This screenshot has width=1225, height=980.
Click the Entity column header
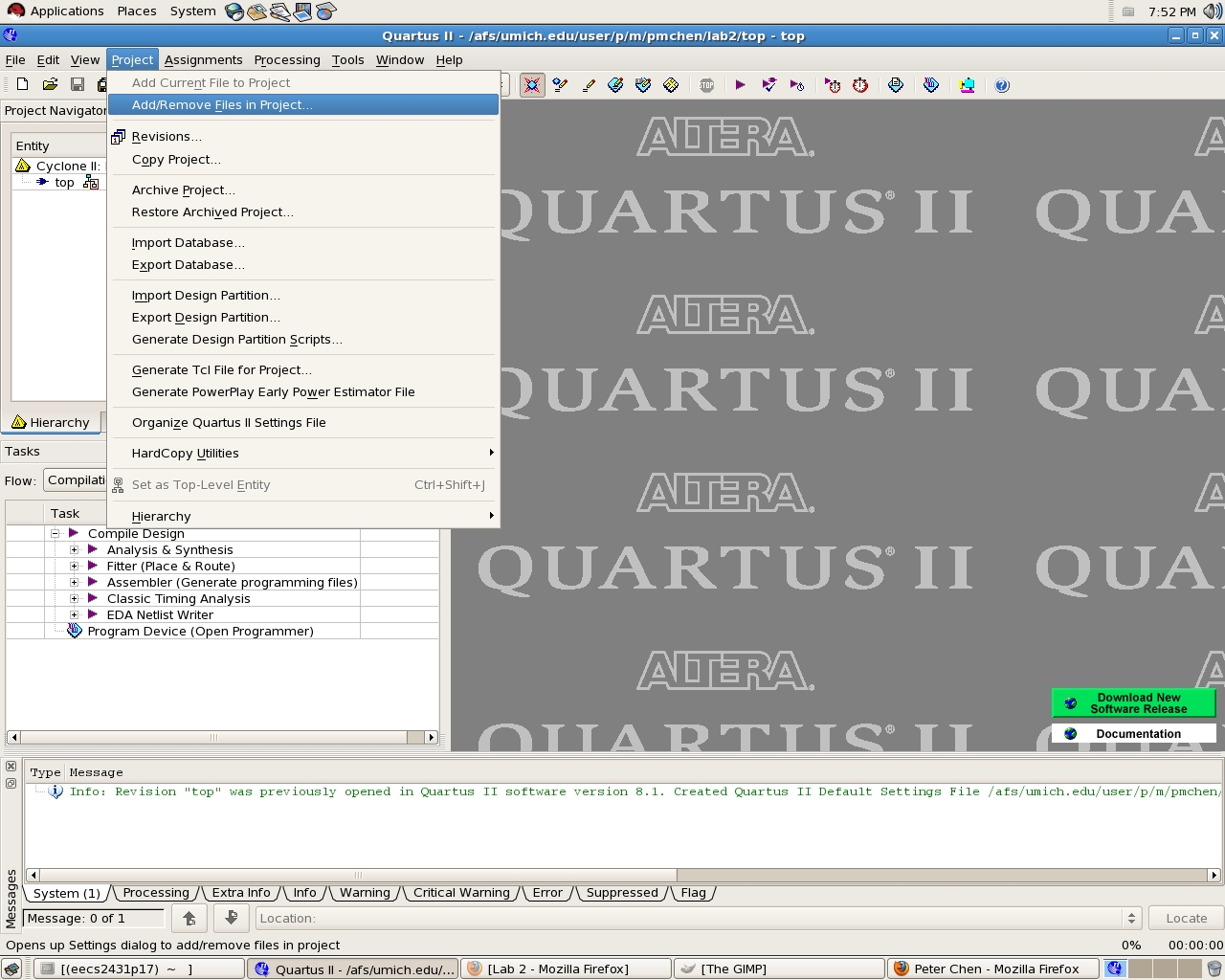pyautogui.click(x=58, y=146)
